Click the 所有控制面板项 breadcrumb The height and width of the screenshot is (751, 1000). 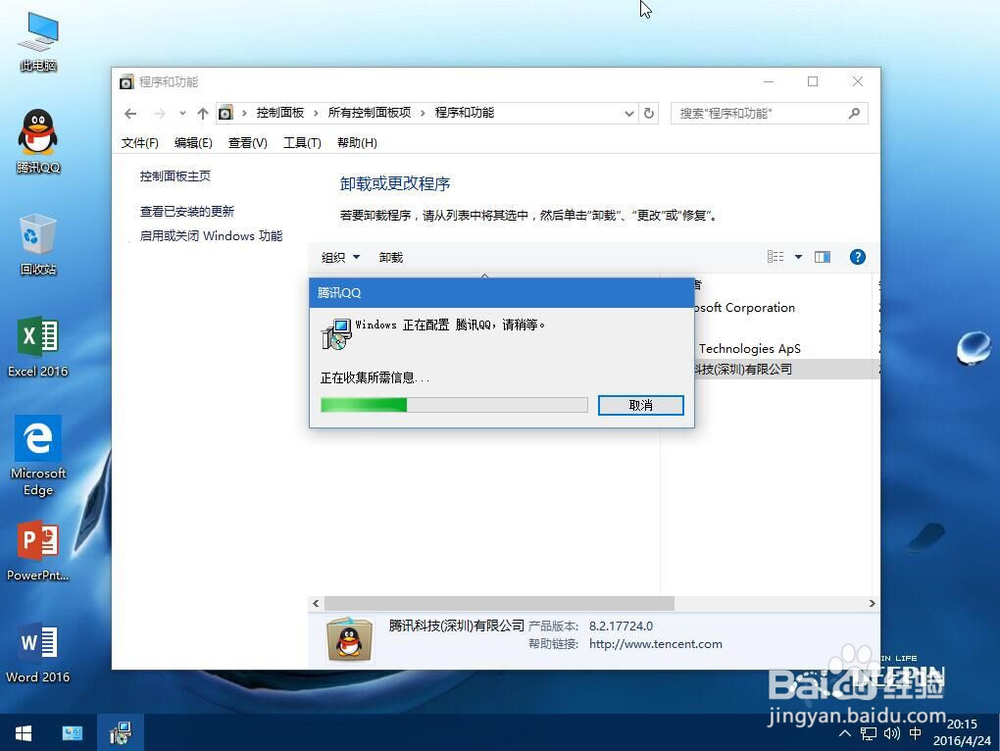pyautogui.click(x=369, y=113)
